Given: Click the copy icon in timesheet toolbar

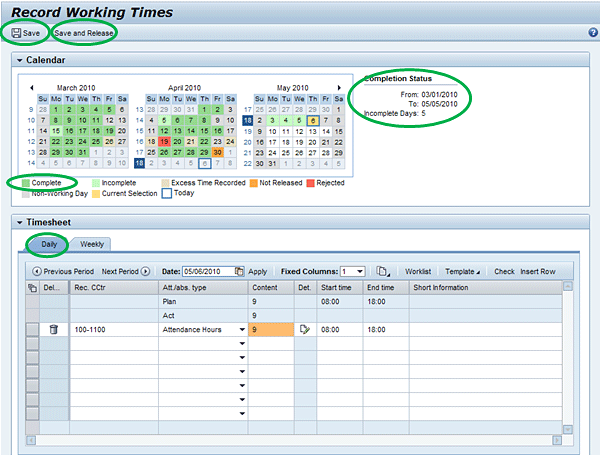Looking at the screenshot, I should click(x=382, y=271).
